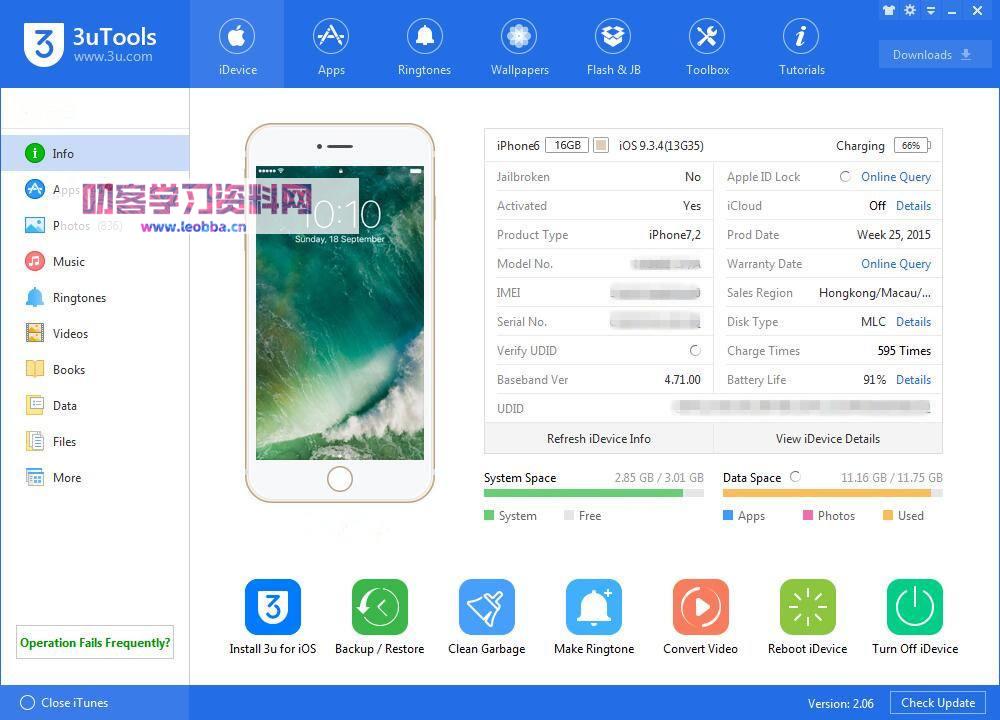Click Online Query for Apple ID Lock
The height and width of the screenshot is (720, 1000).
[x=895, y=177]
